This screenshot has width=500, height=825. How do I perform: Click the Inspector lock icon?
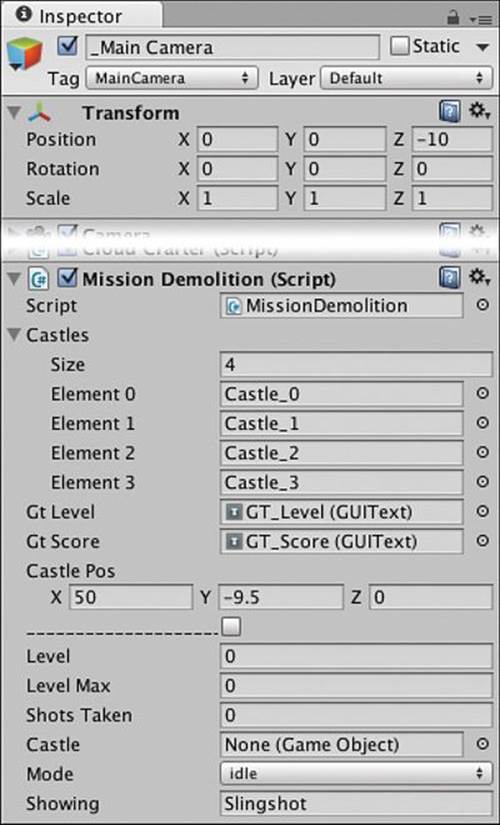453,17
